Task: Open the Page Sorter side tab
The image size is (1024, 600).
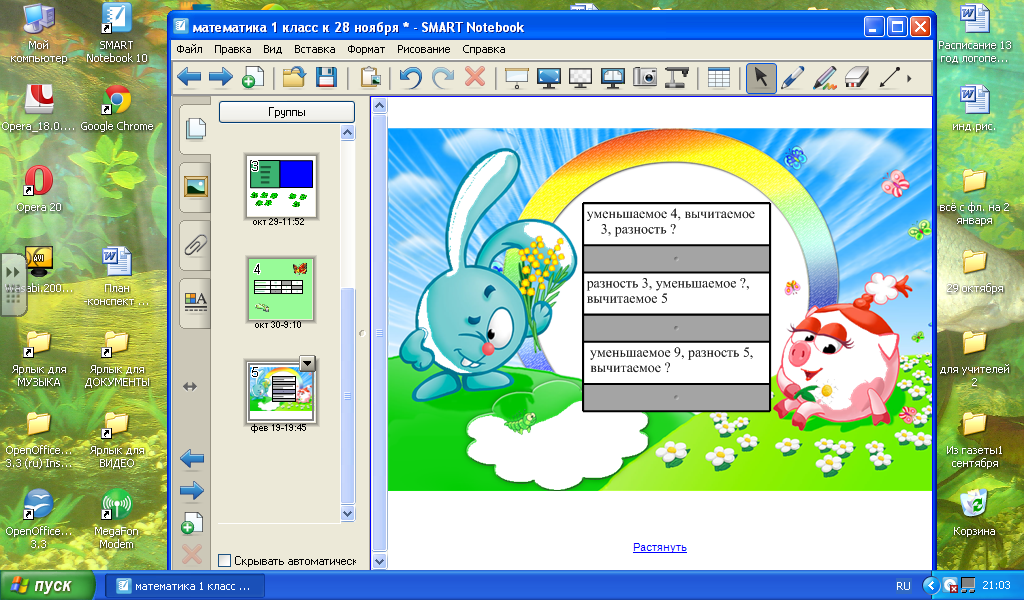Action: (x=195, y=129)
